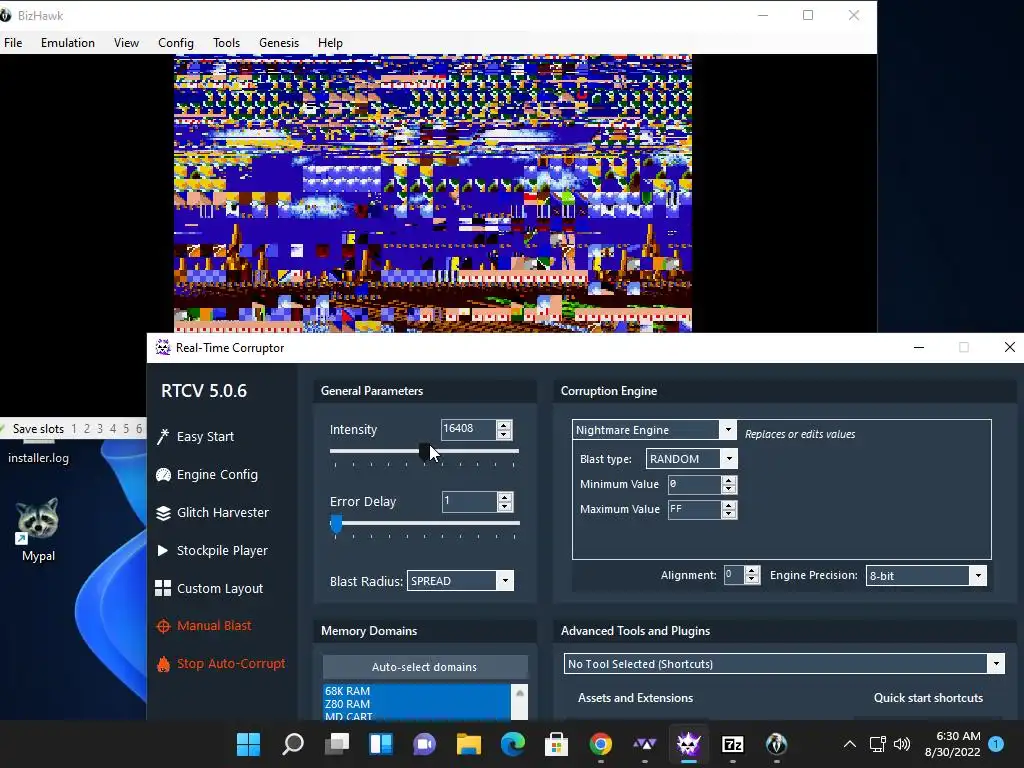This screenshot has height=768, width=1024.
Task: Open File Explorer from taskbar
Action: [469, 744]
